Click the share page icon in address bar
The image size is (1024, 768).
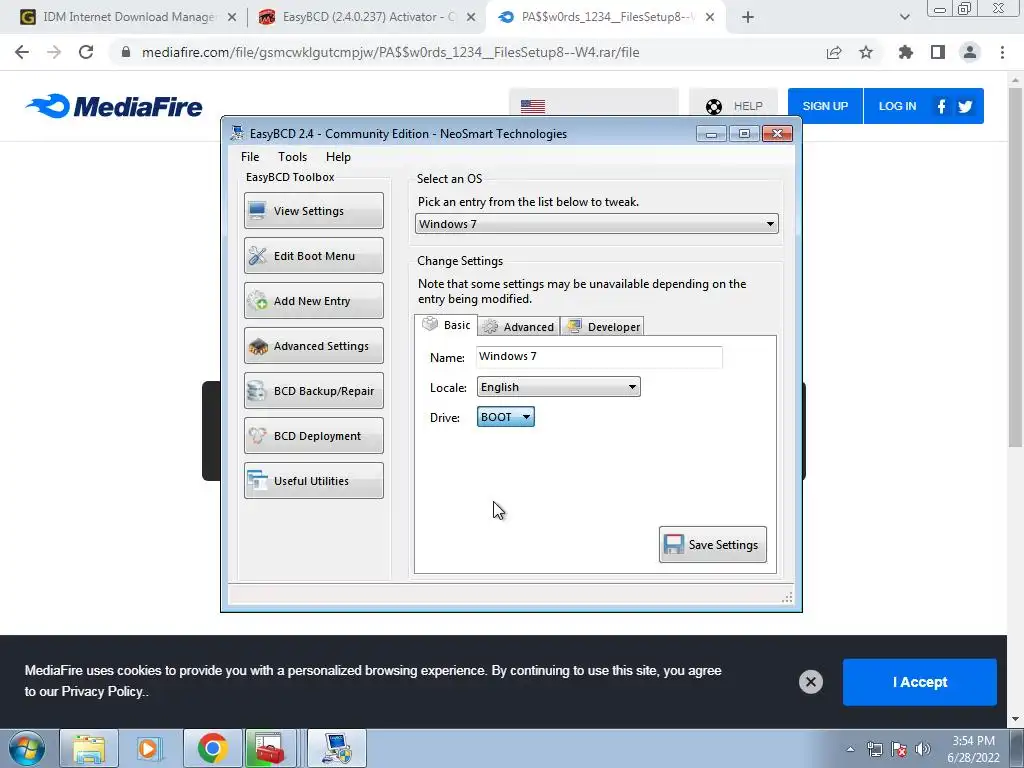[834, 52]
